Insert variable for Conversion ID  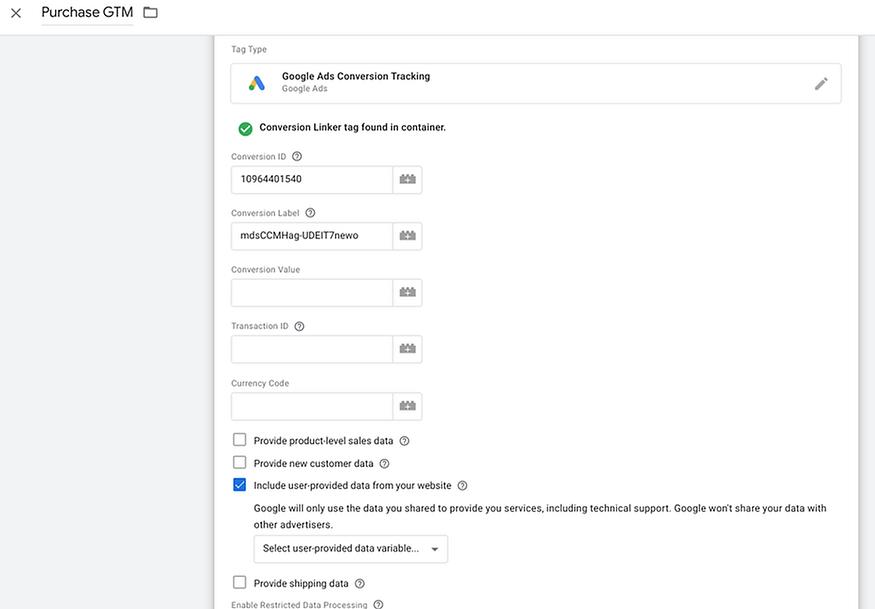pos(407,180)
